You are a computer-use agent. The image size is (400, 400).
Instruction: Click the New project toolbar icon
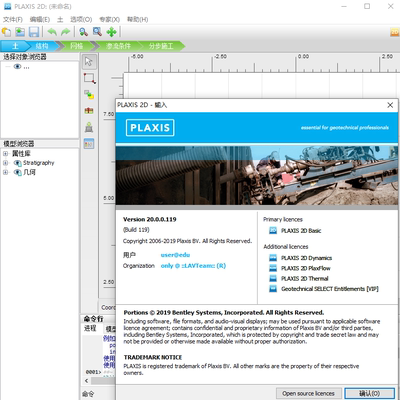coord(7,32)
